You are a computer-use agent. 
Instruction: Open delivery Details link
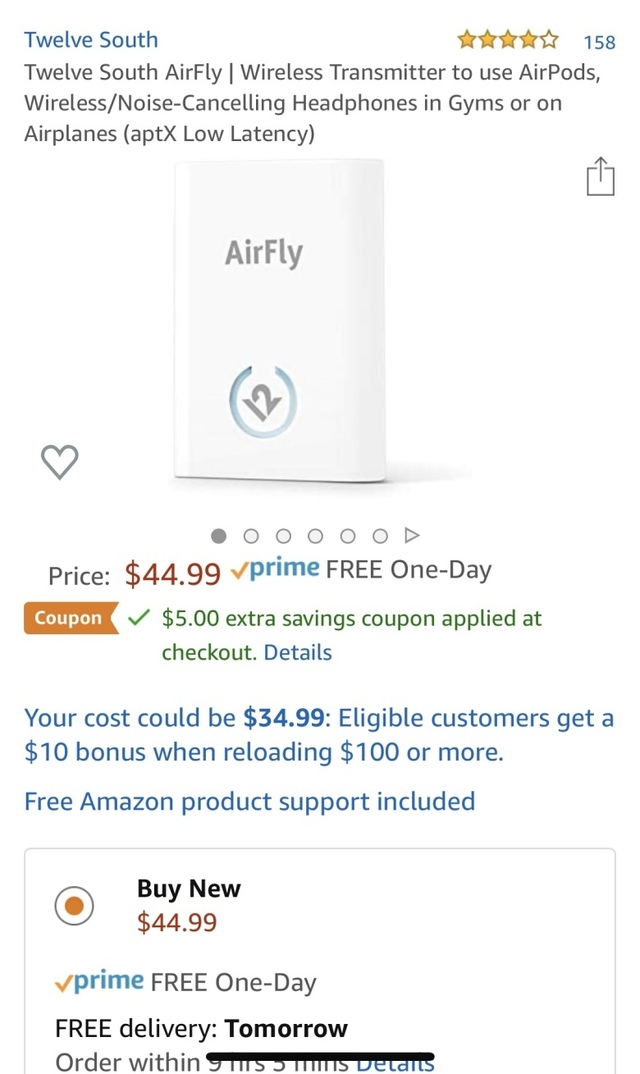[x=398, y=1062]
